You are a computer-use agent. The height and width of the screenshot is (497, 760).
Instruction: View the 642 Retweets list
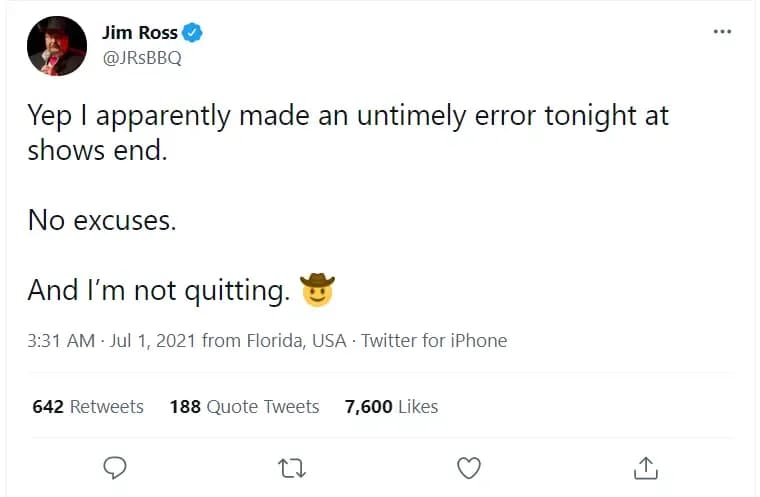(88, 406)
